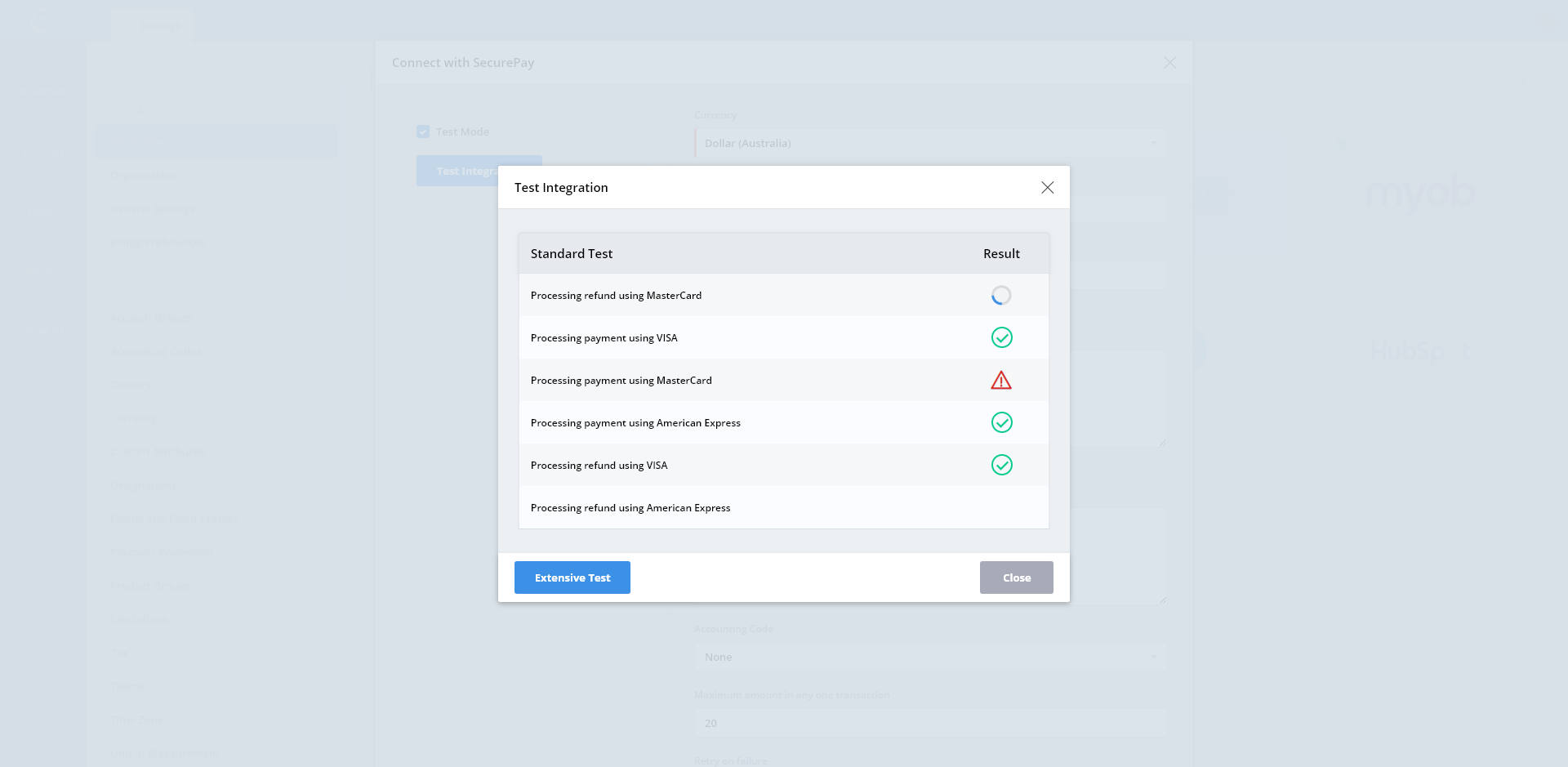Screen dimensions: 1568x767
Task: Click the loading spinner for MasterCard refund
Action: 1001,295
